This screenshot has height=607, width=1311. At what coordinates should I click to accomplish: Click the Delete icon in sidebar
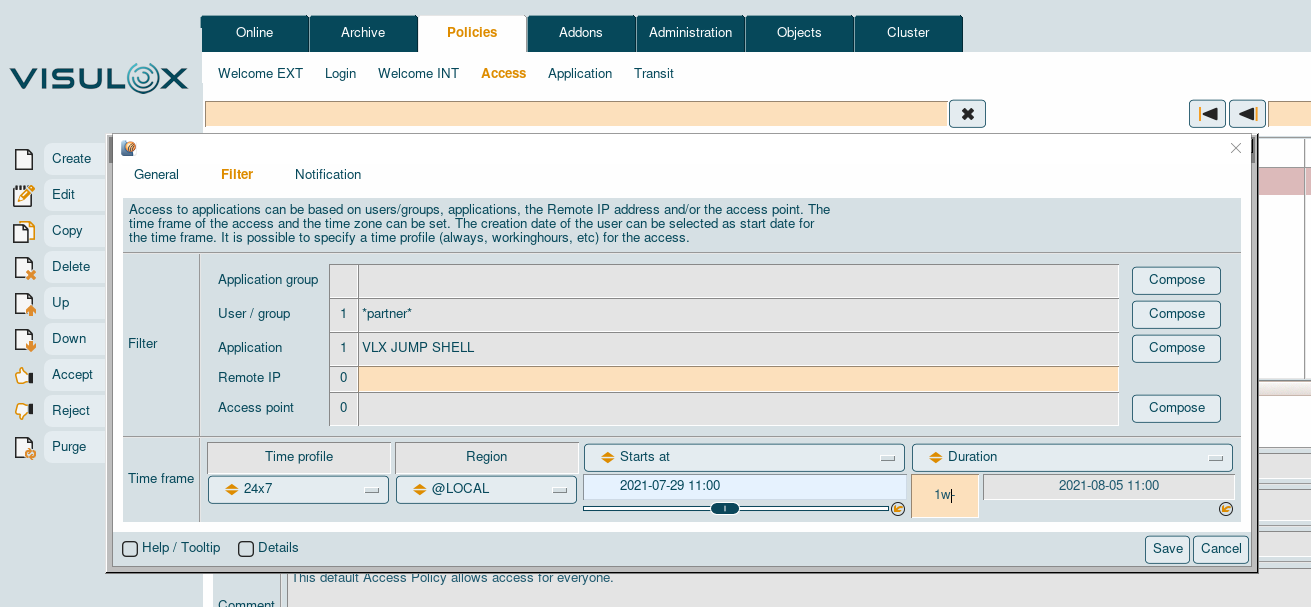[x=24, y=267]
